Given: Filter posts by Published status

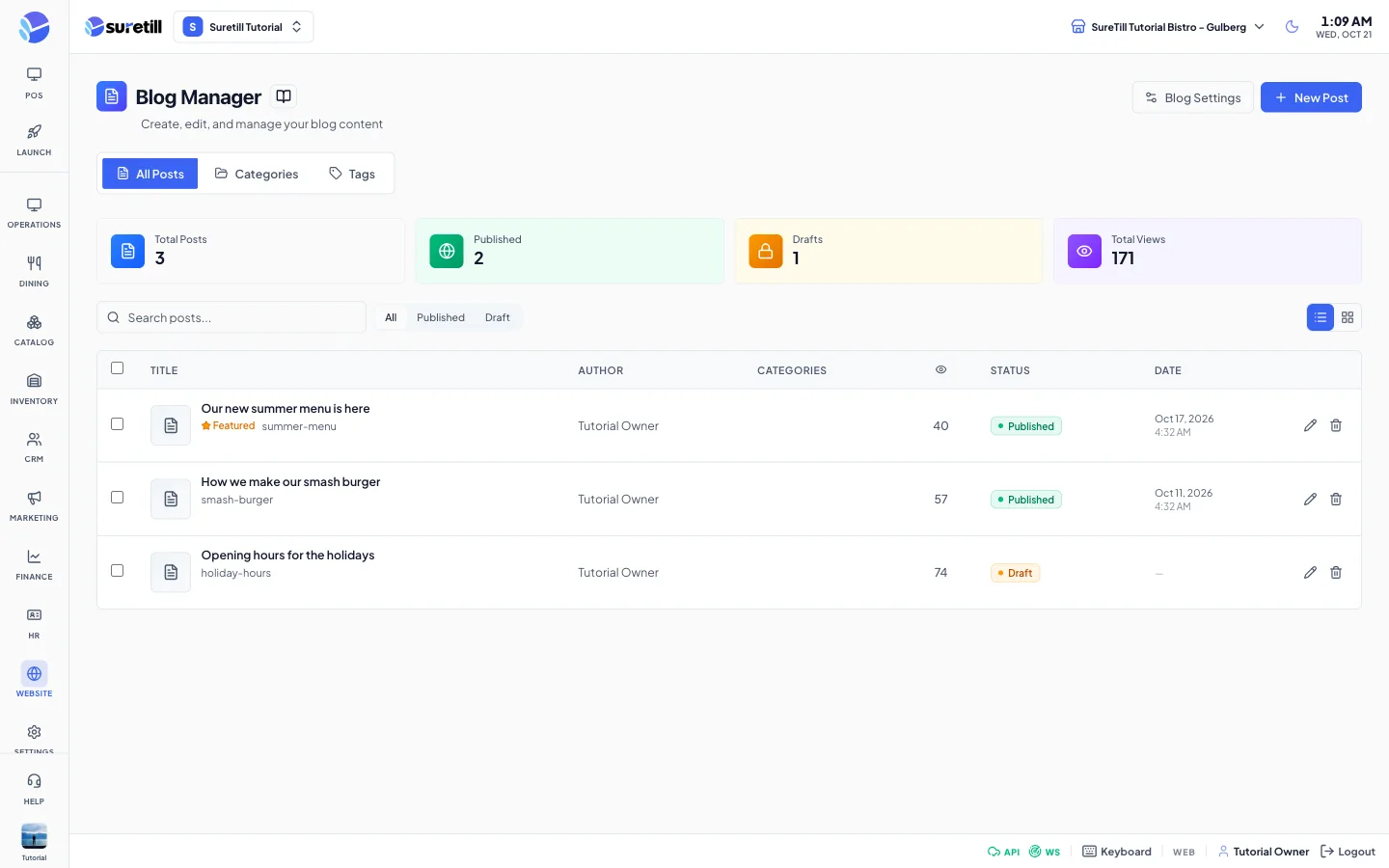Looking at the screenshot, I should 441,317.
